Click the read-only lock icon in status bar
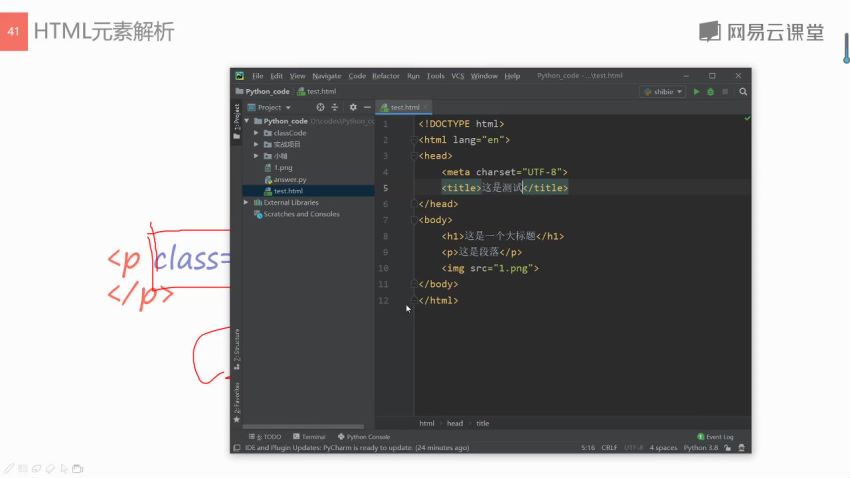The image size is (850, 478). tap(727, 448)
